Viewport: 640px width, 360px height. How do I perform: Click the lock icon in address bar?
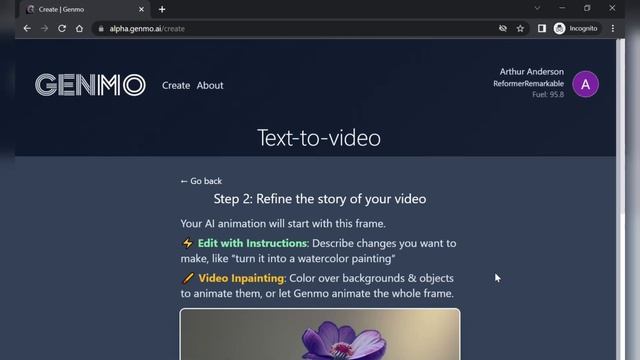(101, 29)
